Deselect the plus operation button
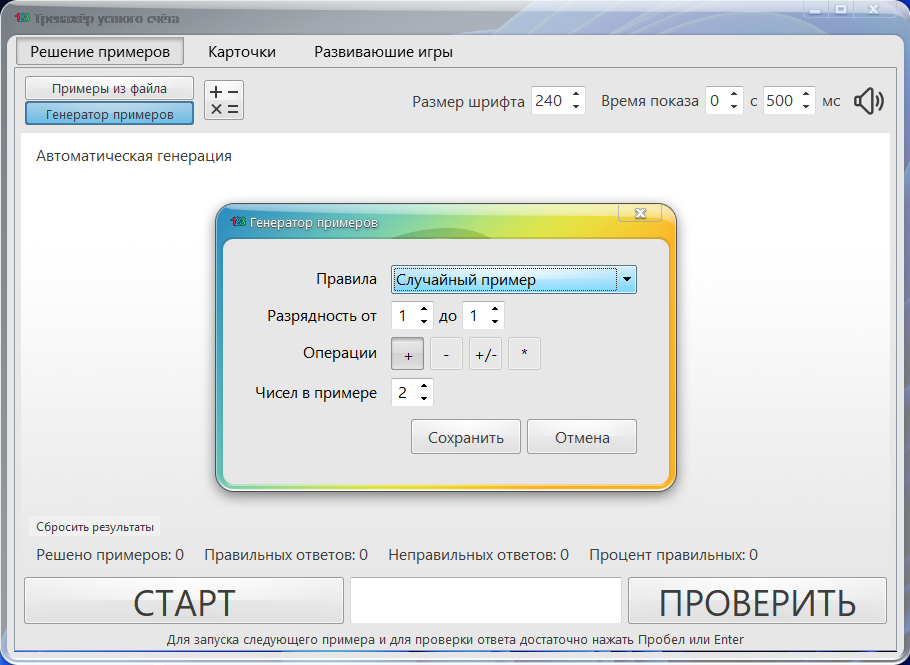910x665 pixels. 407,353
